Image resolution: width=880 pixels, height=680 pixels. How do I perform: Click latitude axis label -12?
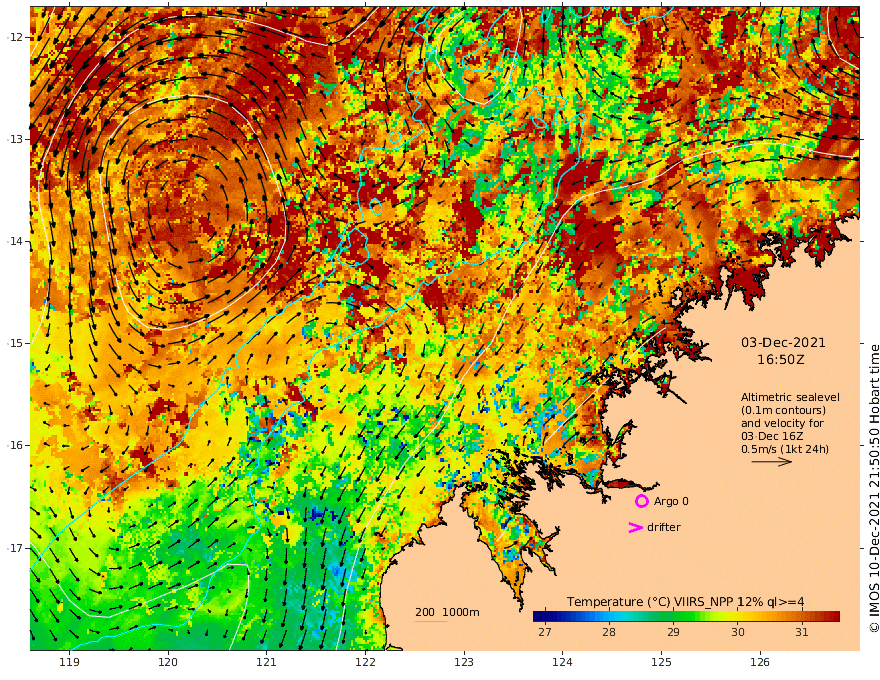tap(15, 37)
